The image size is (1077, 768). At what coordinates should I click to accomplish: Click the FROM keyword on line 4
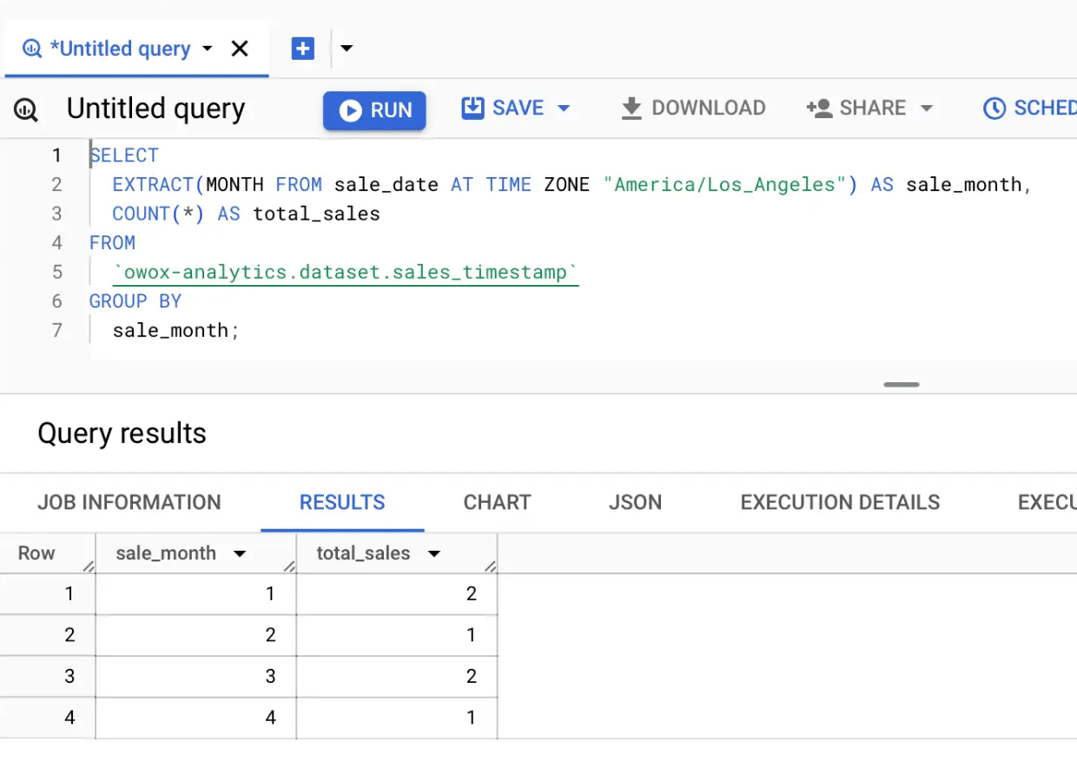pos(113,243)
